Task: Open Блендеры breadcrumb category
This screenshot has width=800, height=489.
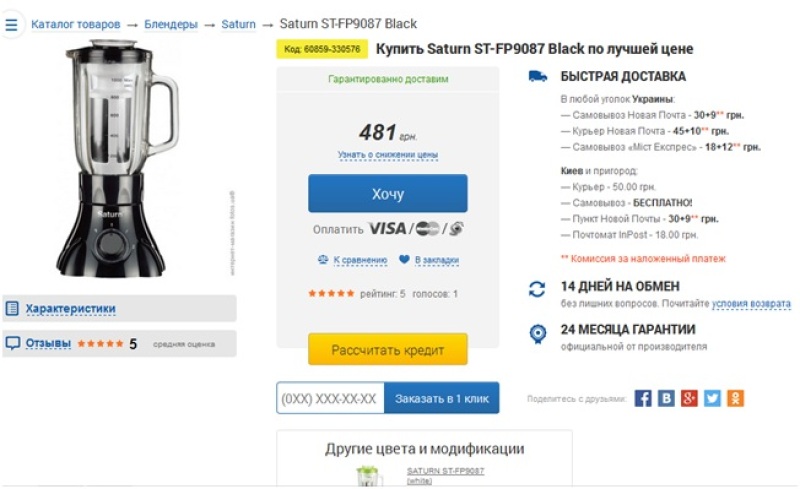Action: 170,24
